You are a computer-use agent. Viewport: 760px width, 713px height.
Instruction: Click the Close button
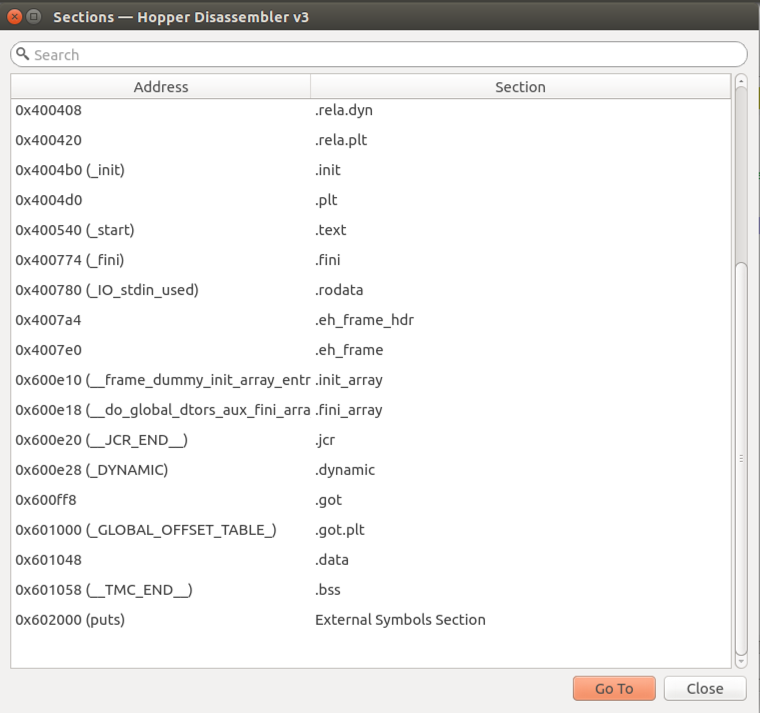[x=705, y=688]
